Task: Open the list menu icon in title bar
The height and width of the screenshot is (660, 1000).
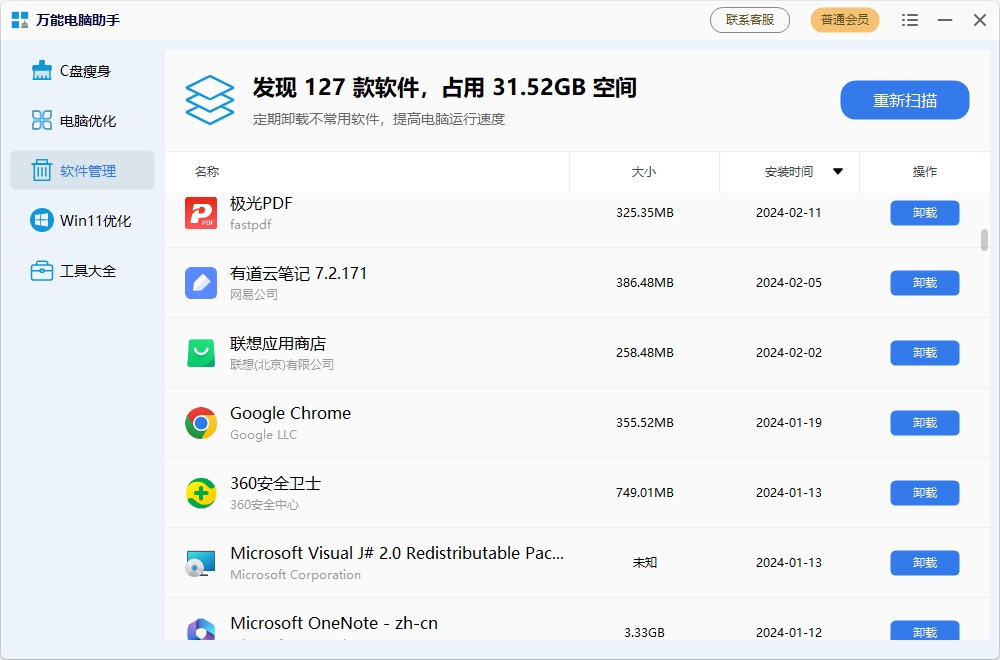Action: pyautogui.click(x=910, y=19)
